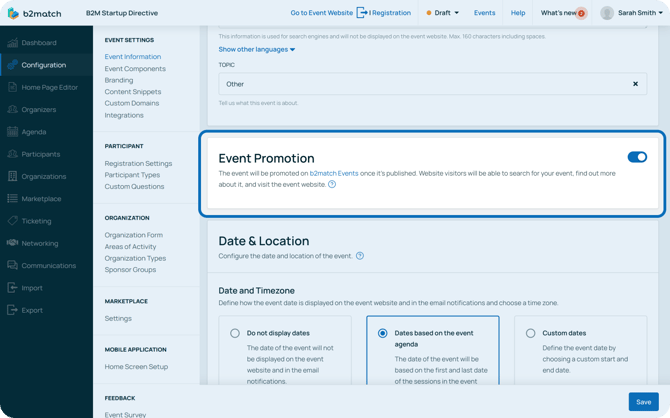Click the Organizers people icon
Viewport: 670px width, 418px height.
pos(12,109)
